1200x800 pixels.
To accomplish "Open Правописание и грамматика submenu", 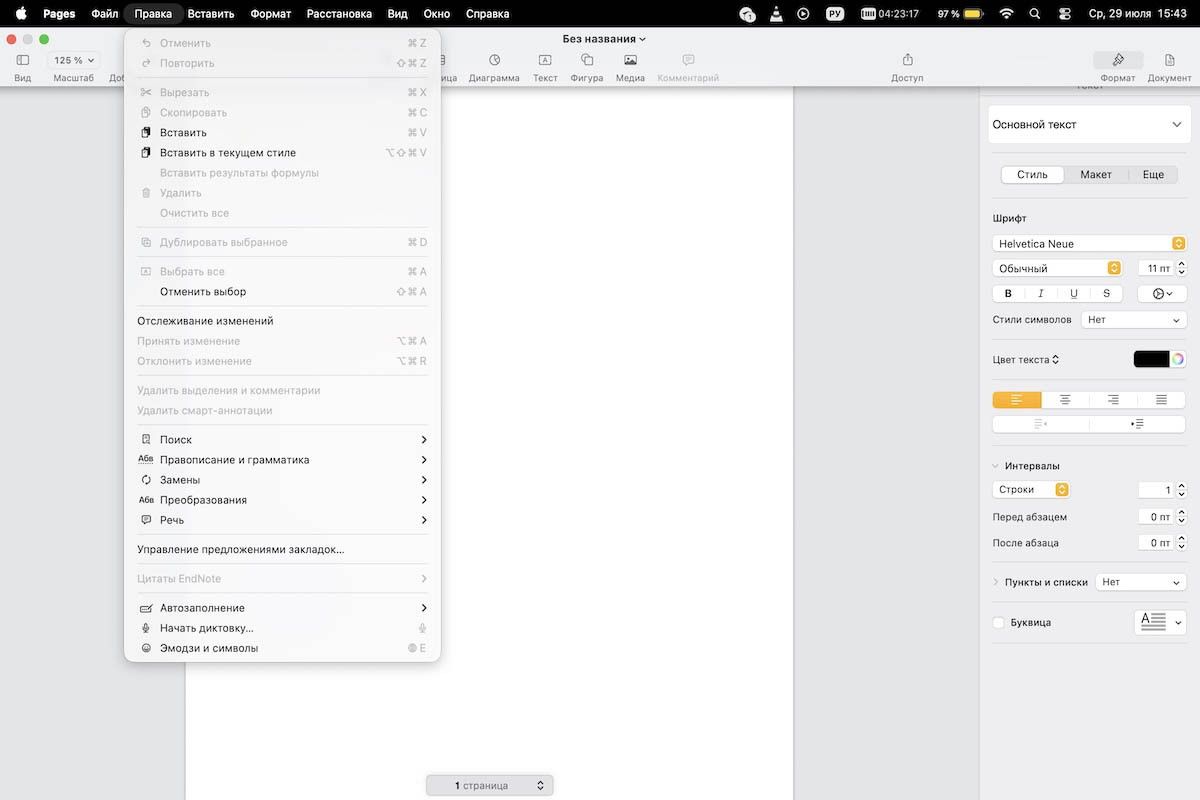I will click(283, 460).
